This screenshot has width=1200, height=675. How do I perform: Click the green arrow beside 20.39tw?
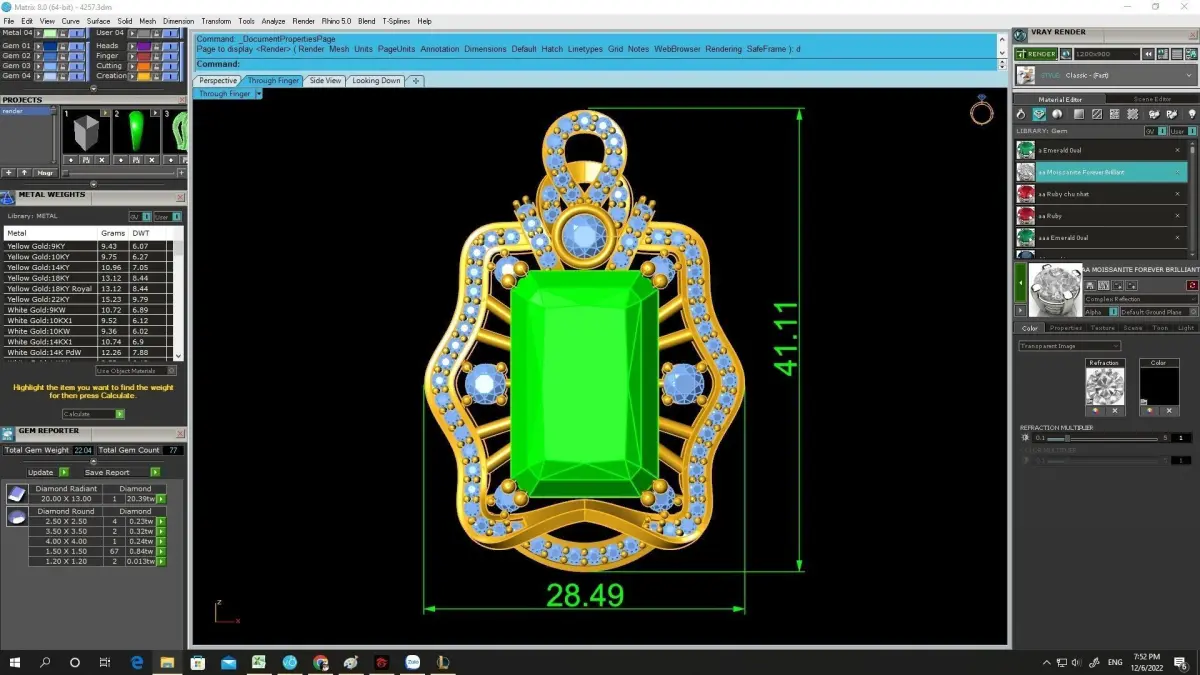[x=161, y=498]
